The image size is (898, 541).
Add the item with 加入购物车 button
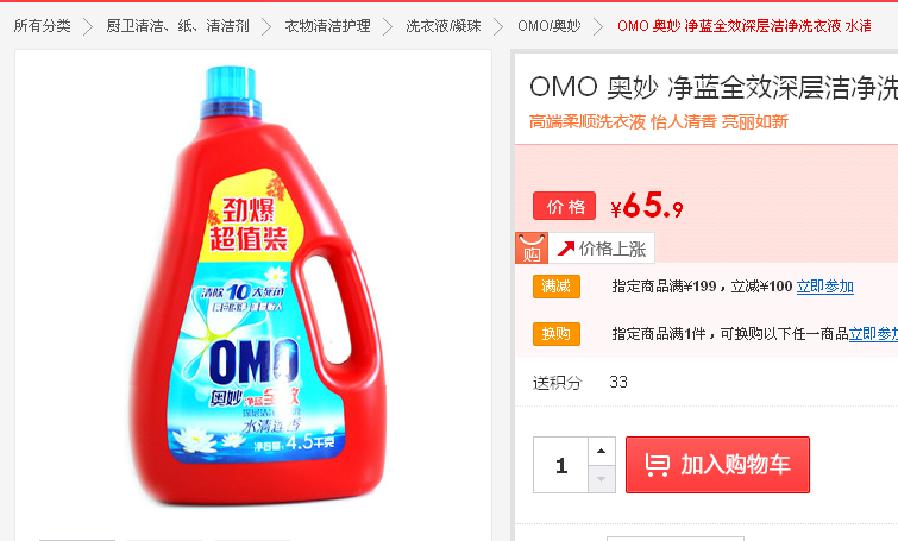click(x=718, y=464)
